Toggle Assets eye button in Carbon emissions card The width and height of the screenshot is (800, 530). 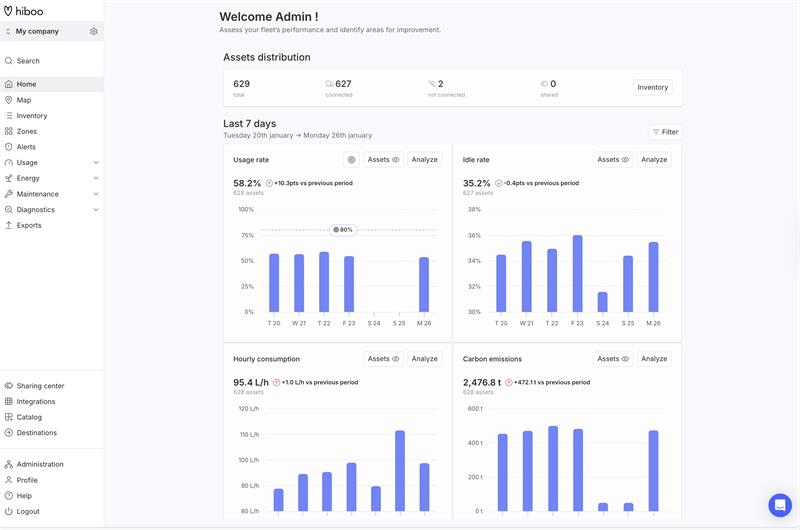(x=613, y=359)
